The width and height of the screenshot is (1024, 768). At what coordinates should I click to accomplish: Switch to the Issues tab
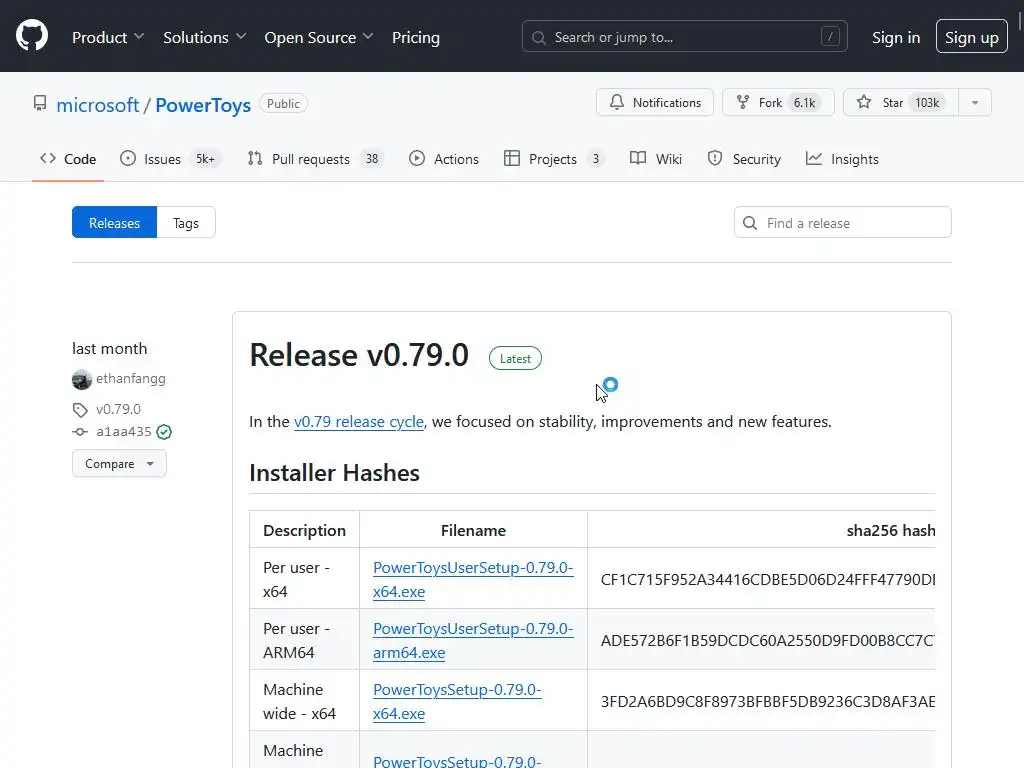171,159
